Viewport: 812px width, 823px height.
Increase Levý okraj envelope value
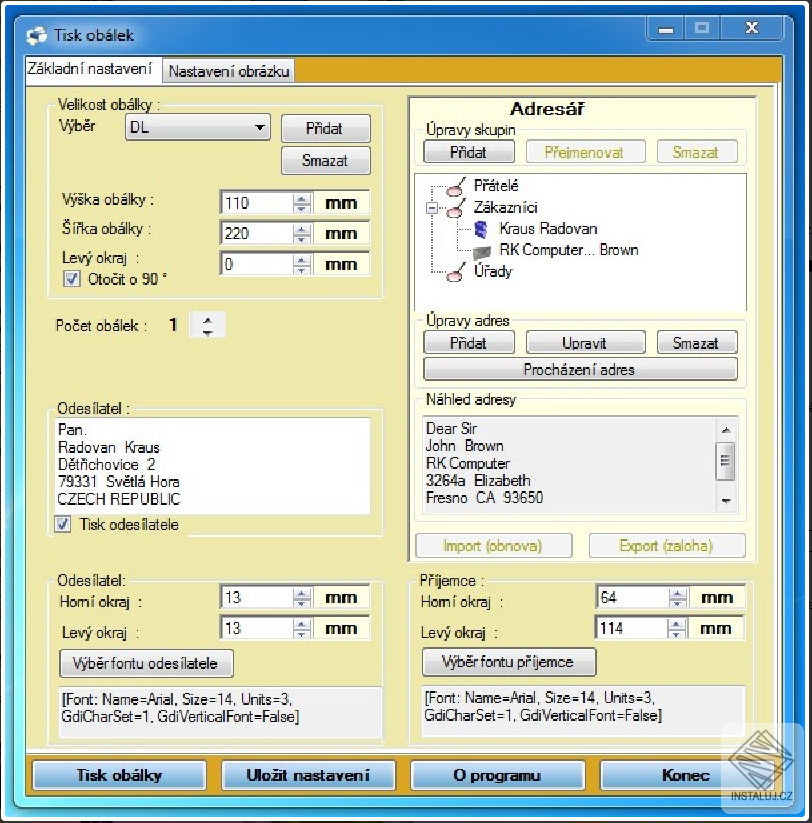pos(301,260)
